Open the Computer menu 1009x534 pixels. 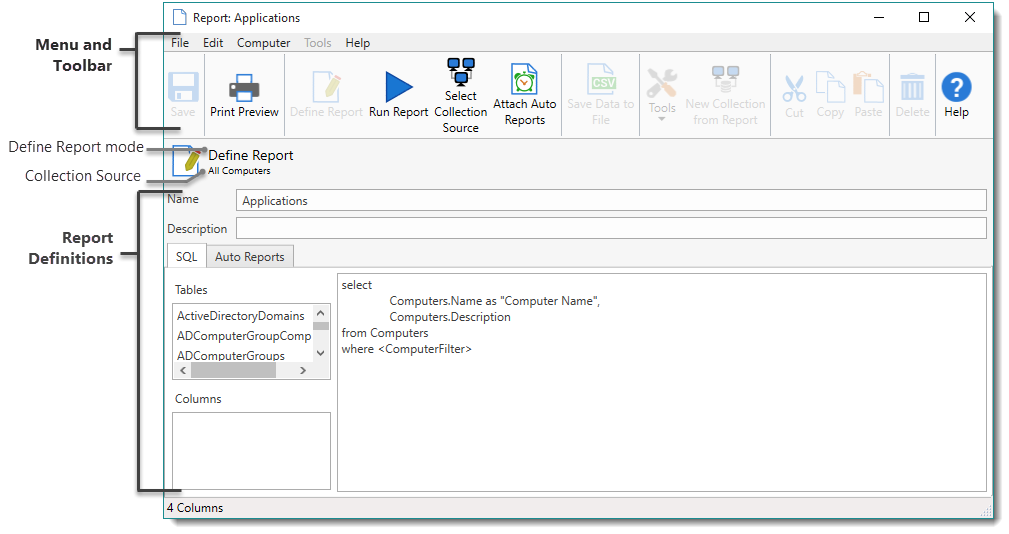pyautogui.click(x=263, y=43)
